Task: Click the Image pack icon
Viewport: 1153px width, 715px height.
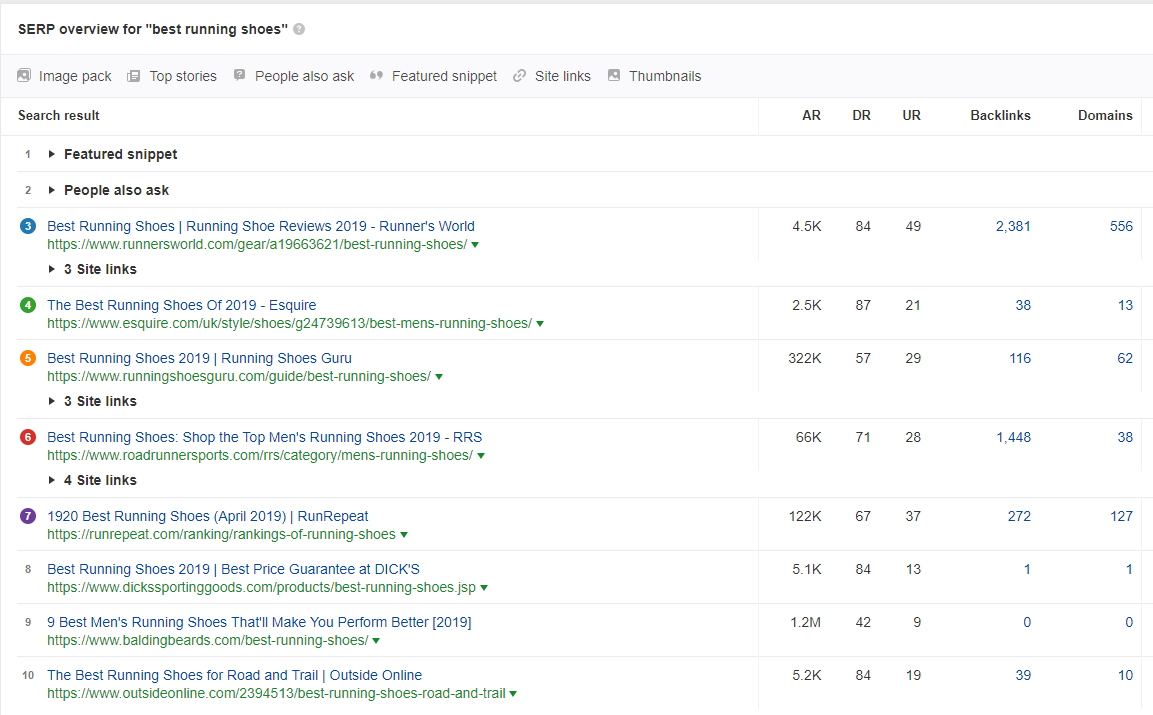Action: [x=24, y=75]
